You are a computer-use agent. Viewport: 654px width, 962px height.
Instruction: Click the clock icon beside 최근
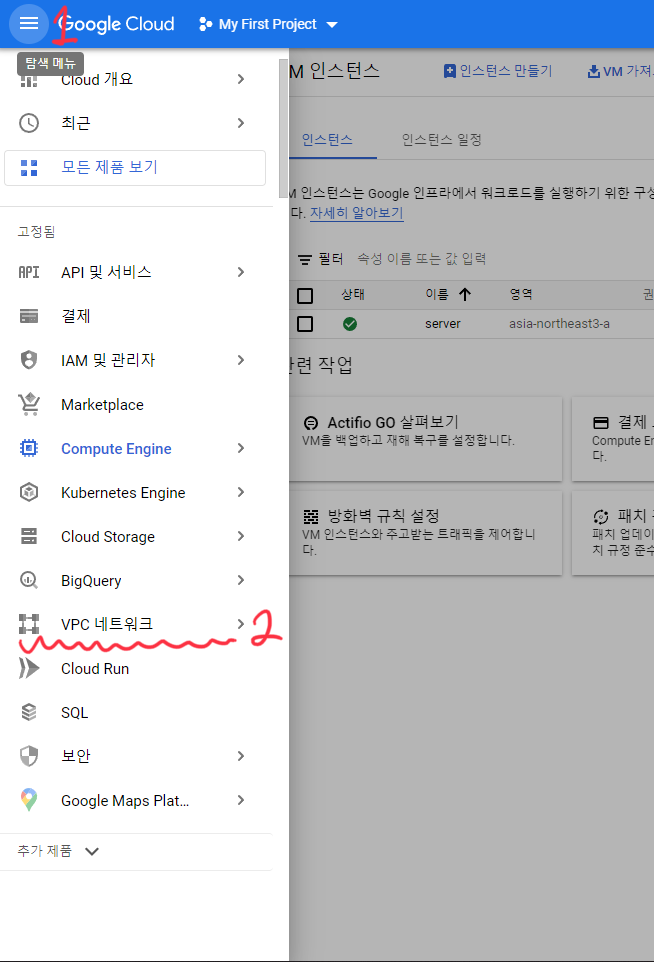(29, 123)
